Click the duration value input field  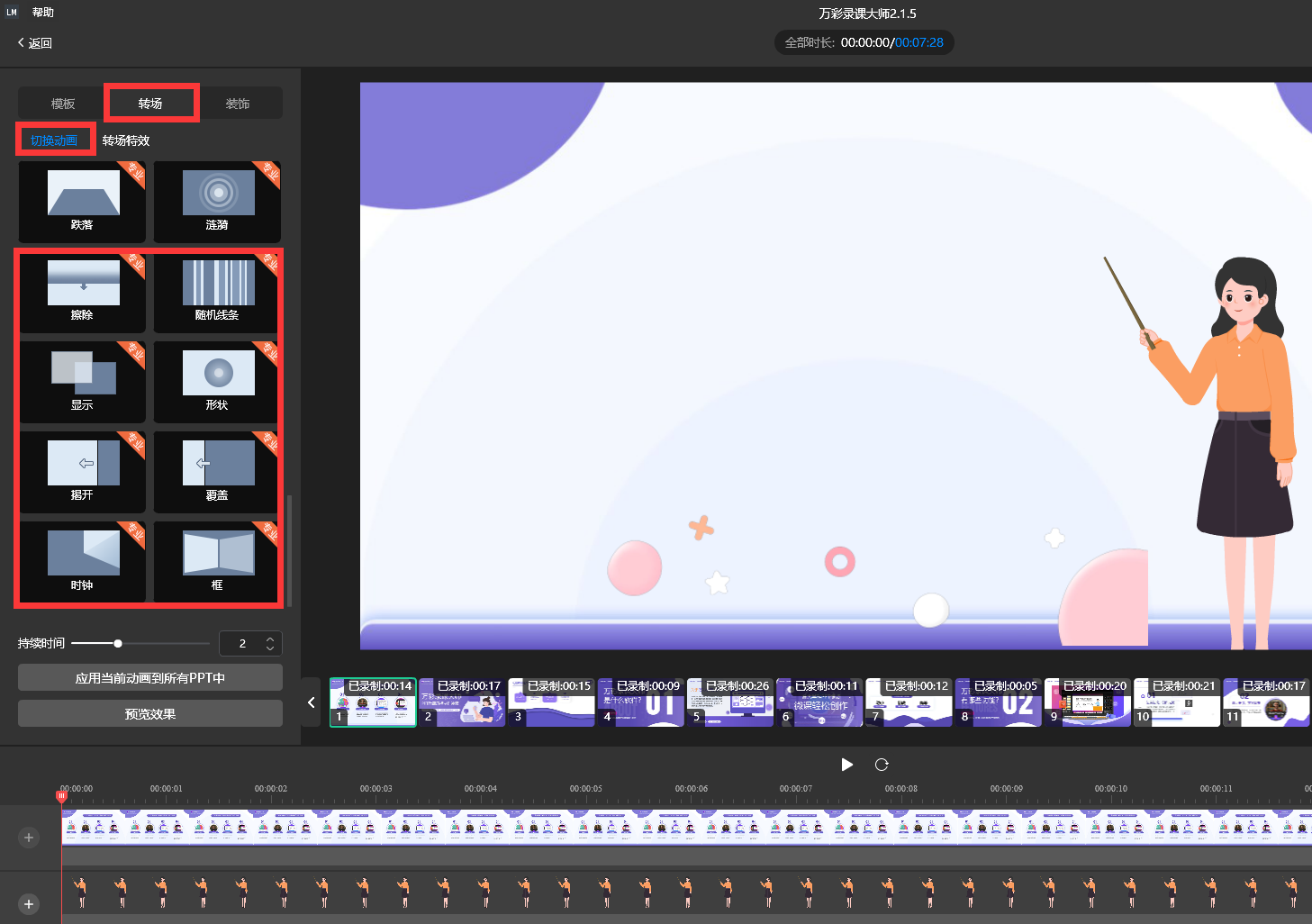click(242, 643)
